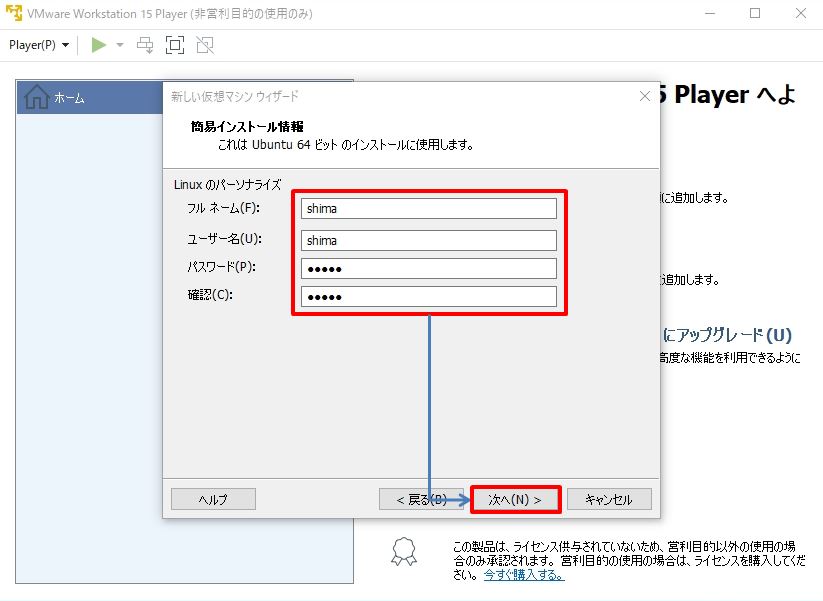
Task: Click the ユーザー名(U) label
Action: tap(224, 239)
